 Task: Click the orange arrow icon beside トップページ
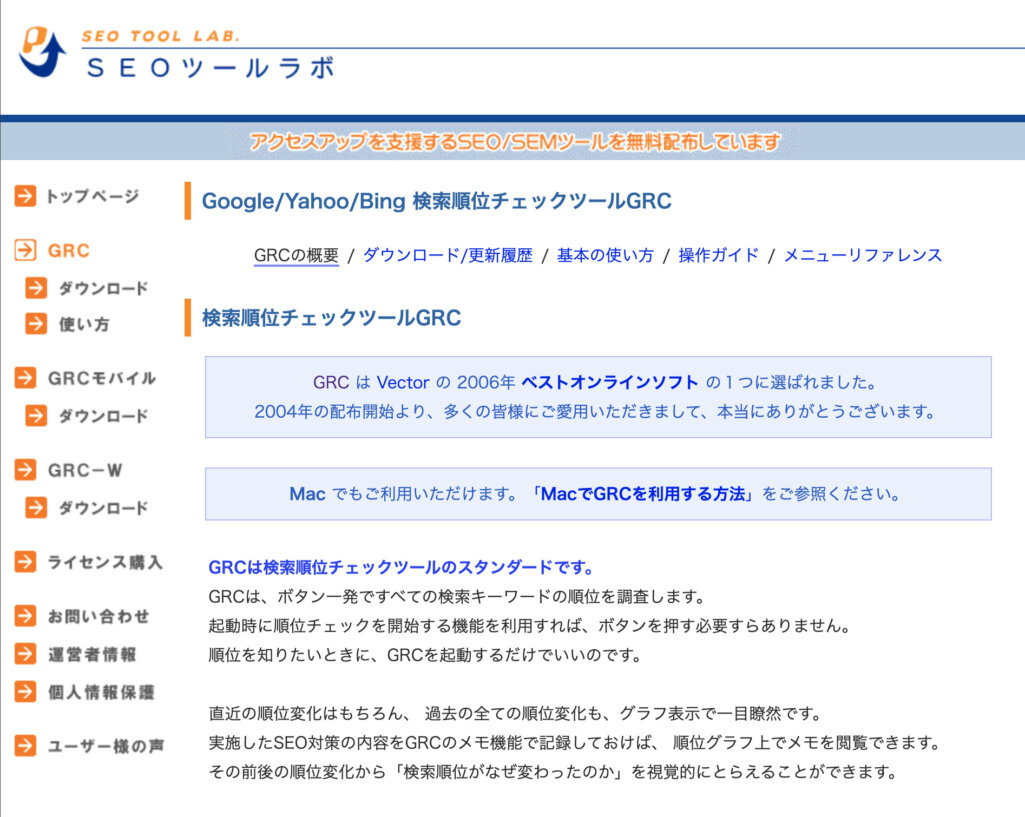tap(25, 196)
